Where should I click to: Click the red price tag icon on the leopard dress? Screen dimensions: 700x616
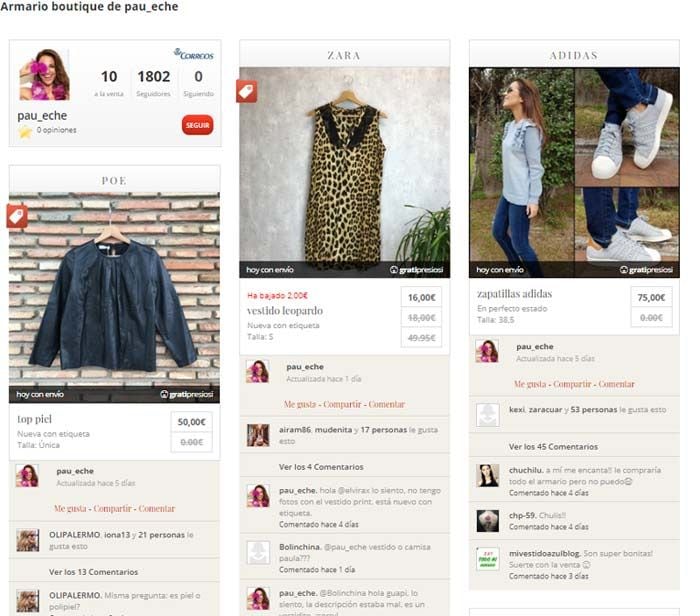coord(246,92)
